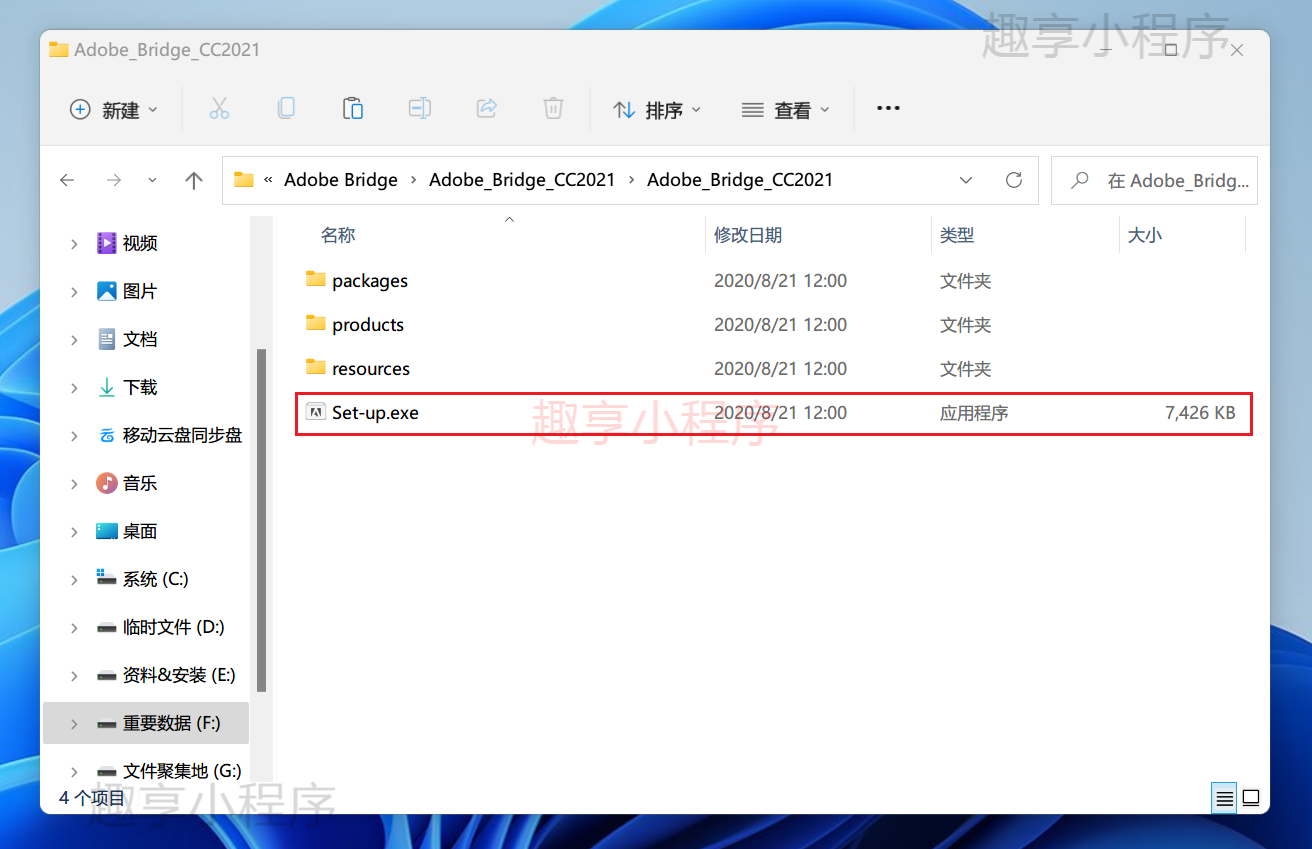Screen dimensions: 1312x849
Task: Click the Set-up.exe Adobe icon
Action: 316,412
